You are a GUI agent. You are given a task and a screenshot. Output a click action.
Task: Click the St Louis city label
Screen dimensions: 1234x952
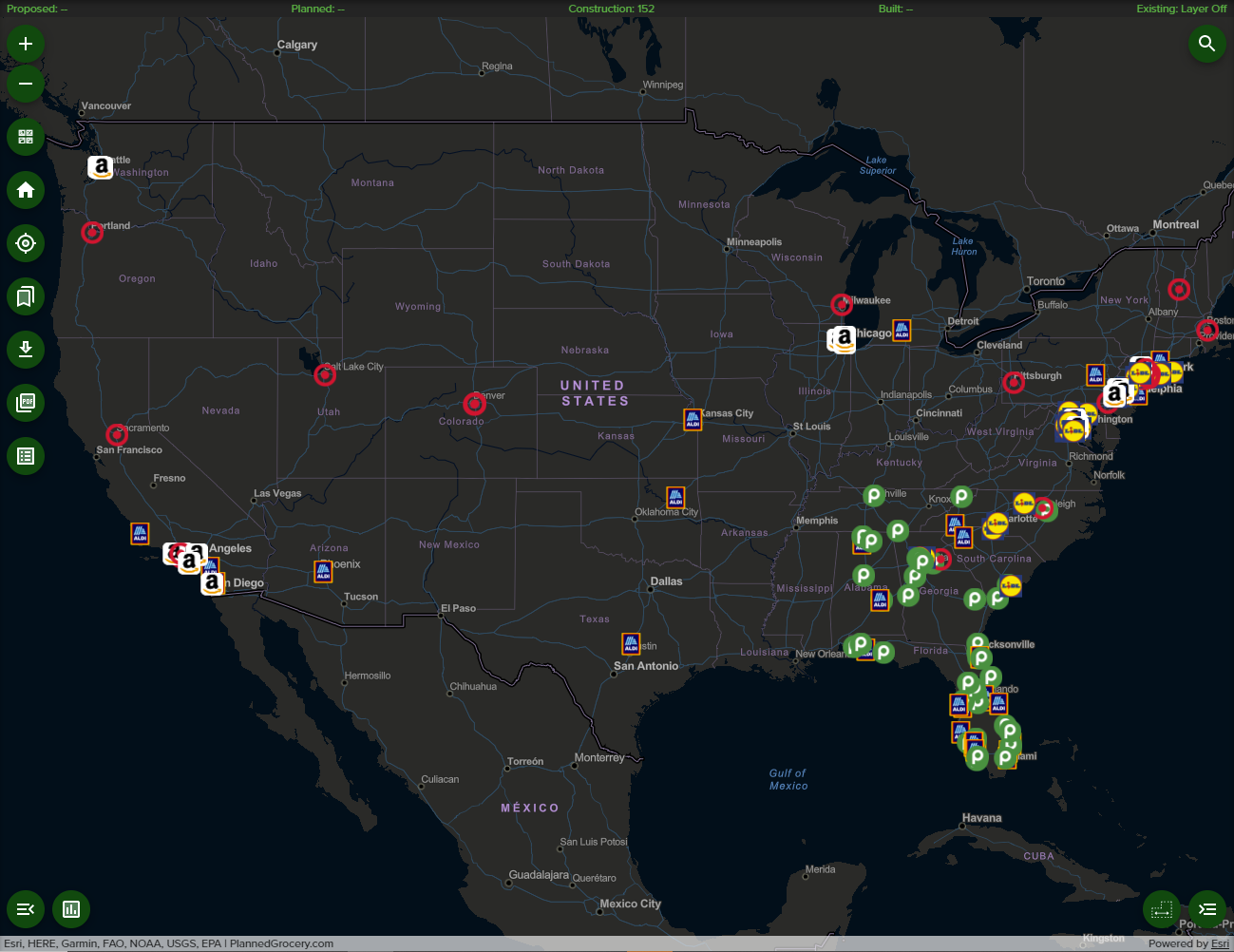pos(811,427)
